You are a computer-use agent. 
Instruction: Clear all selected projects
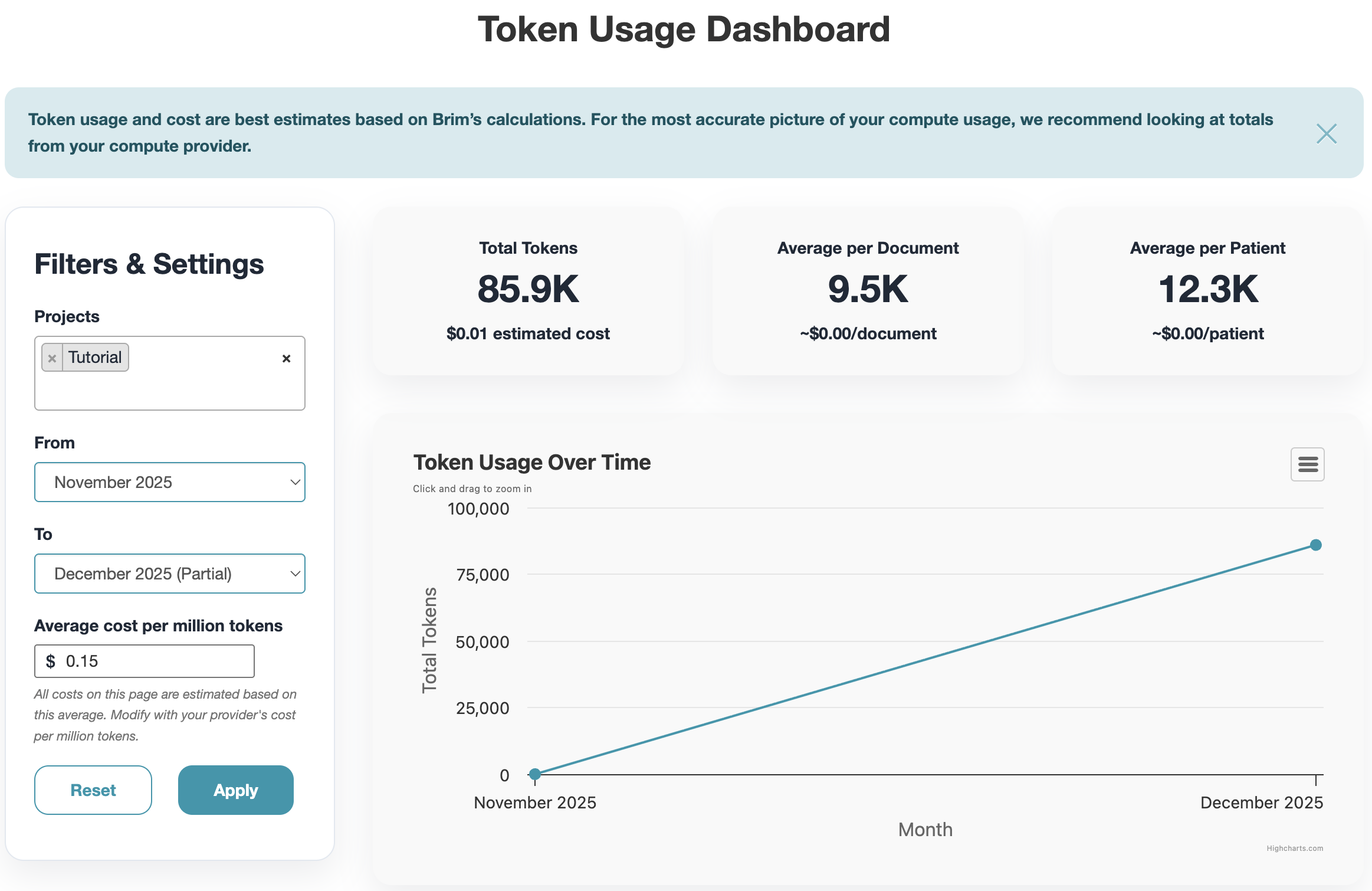click(286, 358)
